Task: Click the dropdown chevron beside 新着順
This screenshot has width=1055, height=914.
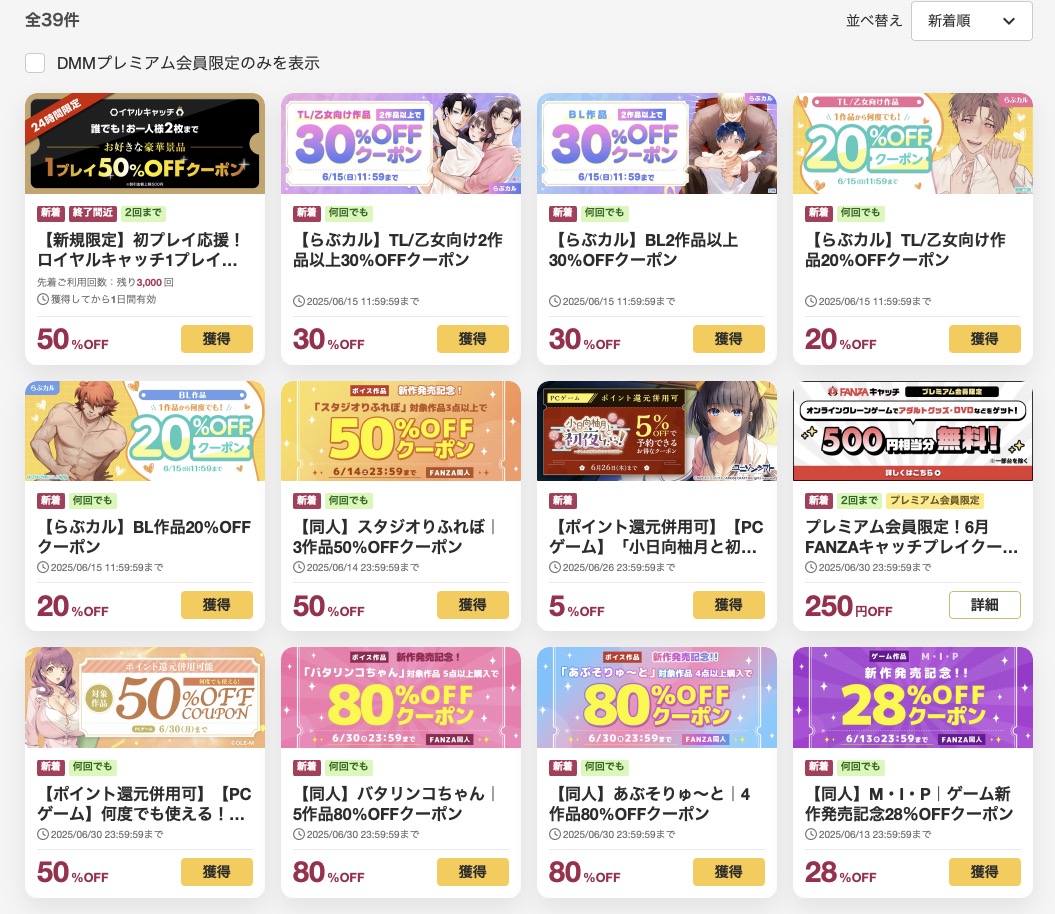Action: coord(1009,21)
